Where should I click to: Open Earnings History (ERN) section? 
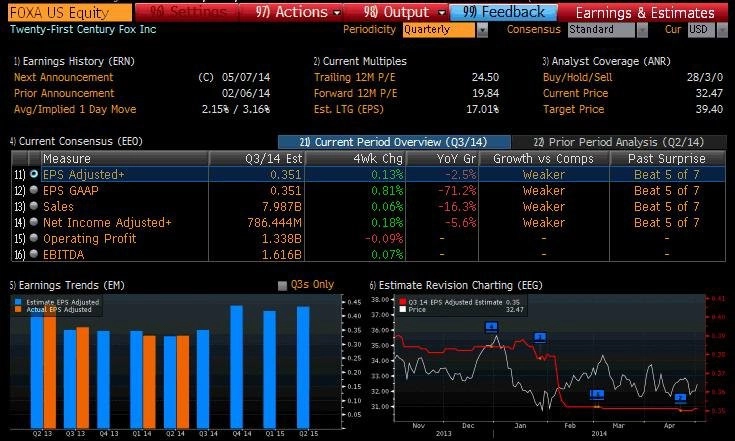pos(74,61)
